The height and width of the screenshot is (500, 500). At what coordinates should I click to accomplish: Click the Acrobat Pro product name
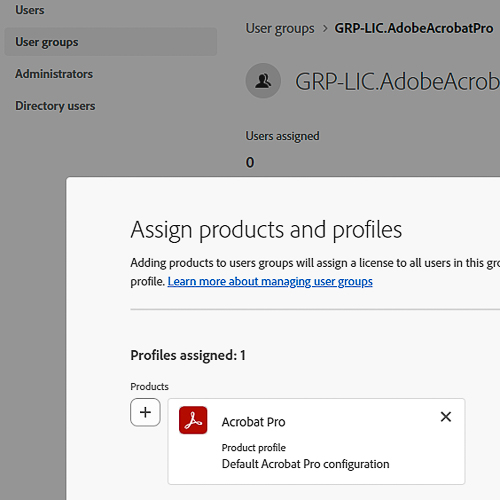tap(254, 422)
